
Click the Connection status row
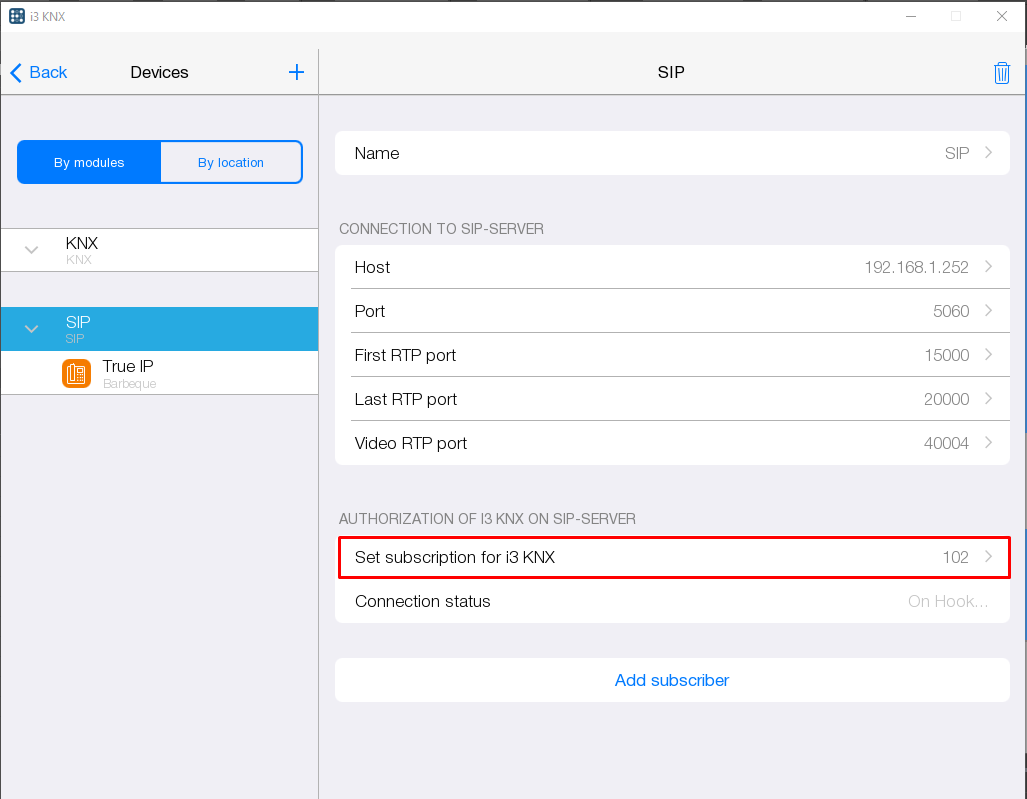pos(671,601)
